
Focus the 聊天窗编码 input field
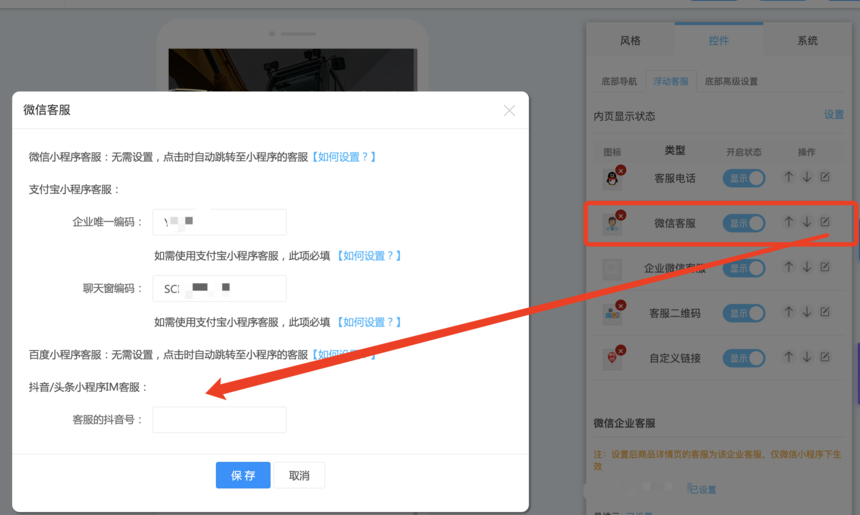219,288
